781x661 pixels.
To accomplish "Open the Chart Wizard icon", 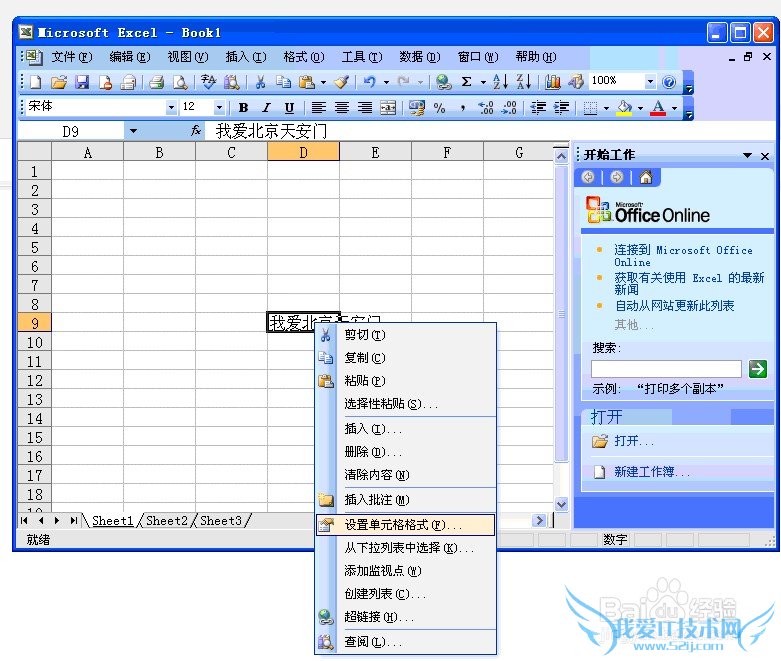I will click(552, 82).
